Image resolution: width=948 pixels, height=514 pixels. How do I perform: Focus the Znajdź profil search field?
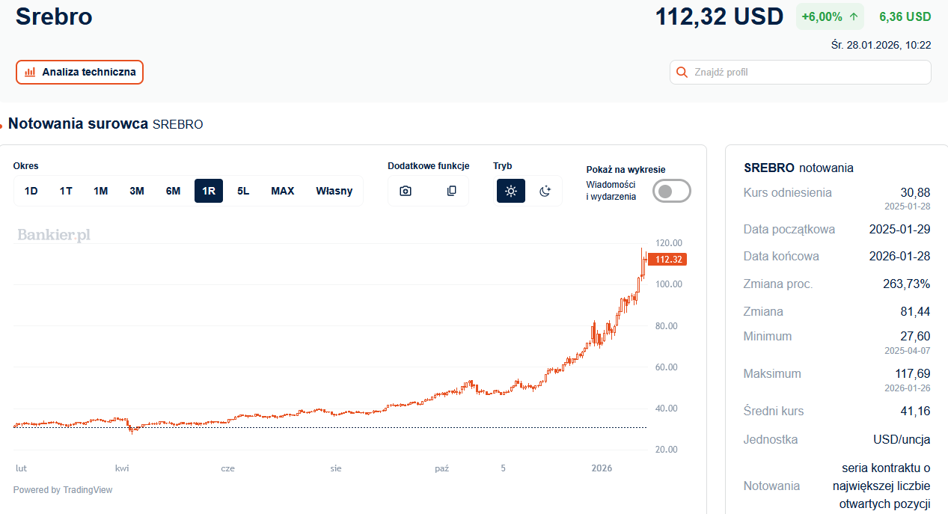pyautogui.click(x=800, y=72)
